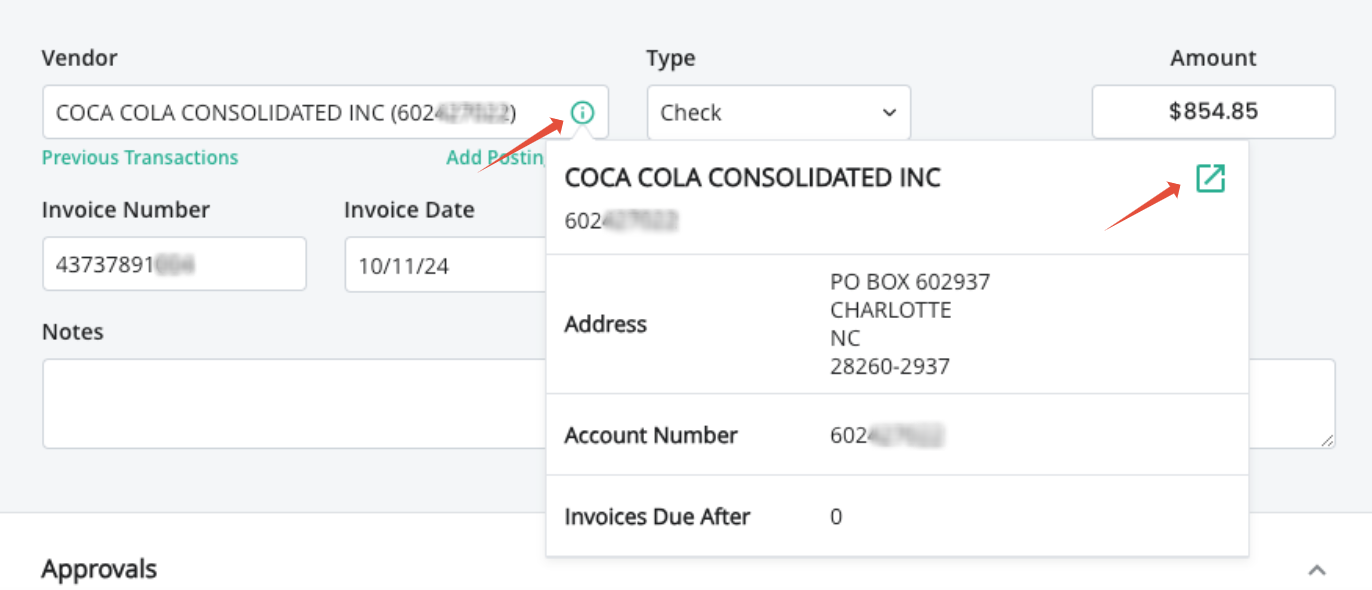The width and height of the screenshot is (1372, 590).
Task: Collapse the Approvals section chevron
Action: 1317,570
